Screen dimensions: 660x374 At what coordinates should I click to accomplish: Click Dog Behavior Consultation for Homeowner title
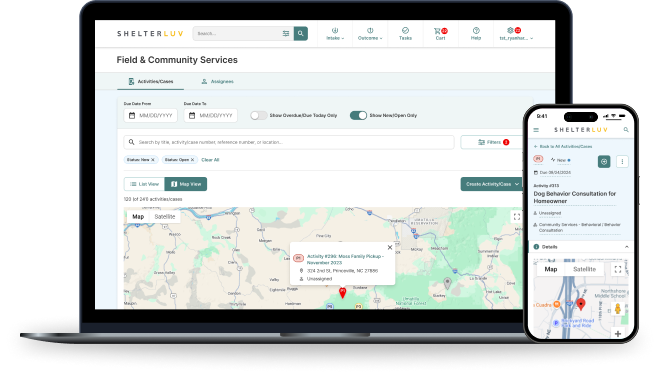click(x=575, y=197)
